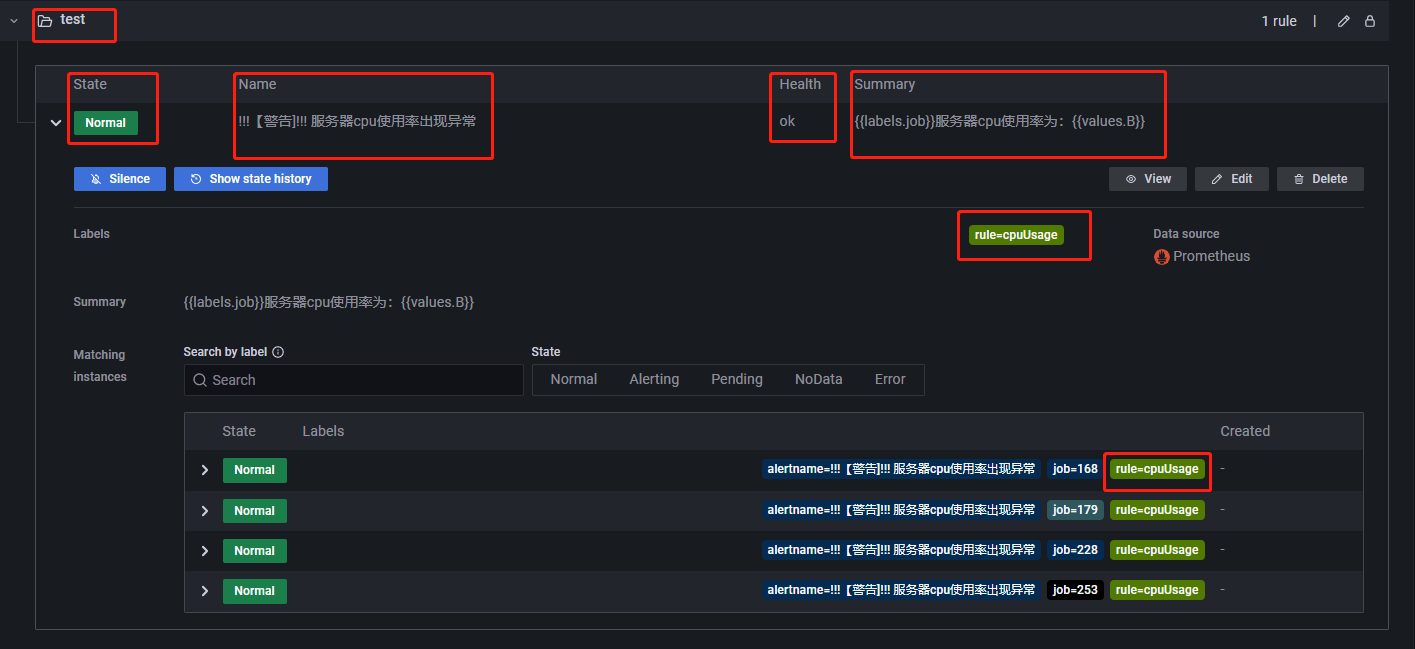Filter instances by Alerting state
This screenshot has width=1415, height=649.
pyautogui.click(x=654, y=380)
